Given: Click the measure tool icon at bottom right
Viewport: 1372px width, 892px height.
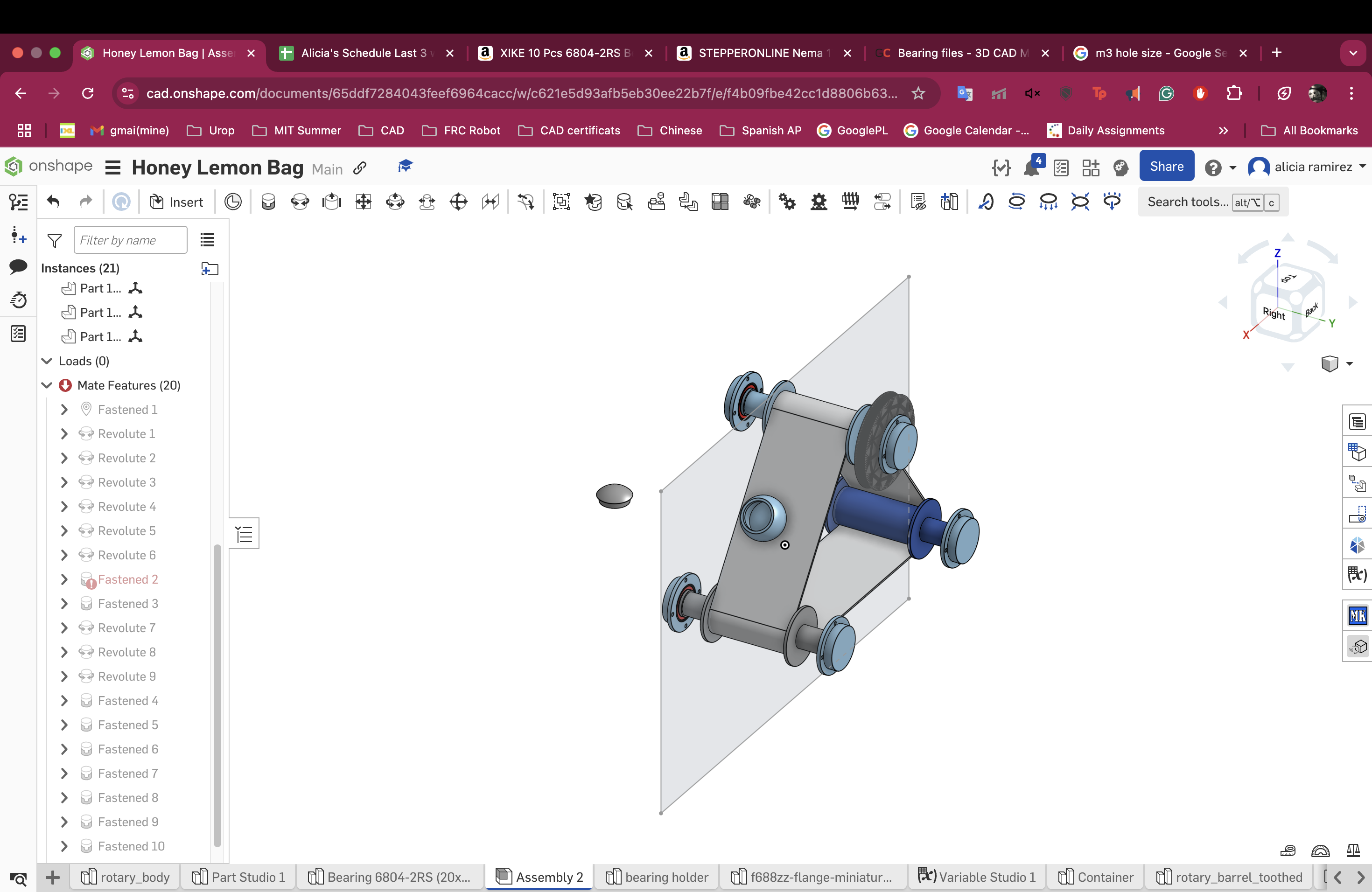Looking at the screenshot, I should pyautogui.click(x=1288, y=850).
